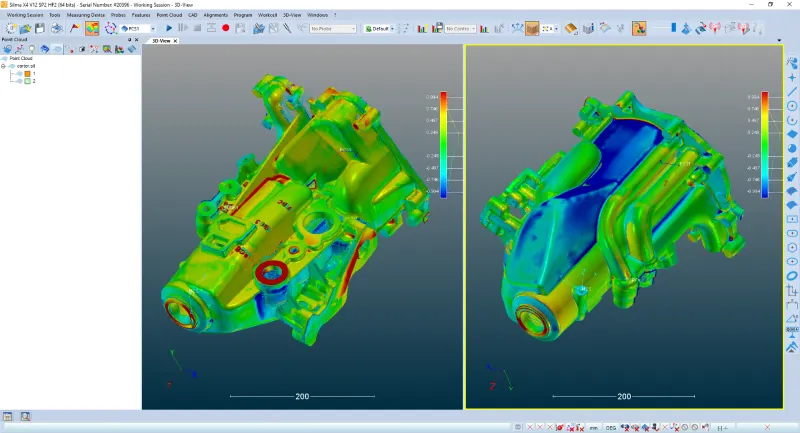Image resolution: width=800 pixels, height=433 pixels.
Task: Click the sphere feature icon in right sidebar
Action: click(x=792, y=147)
